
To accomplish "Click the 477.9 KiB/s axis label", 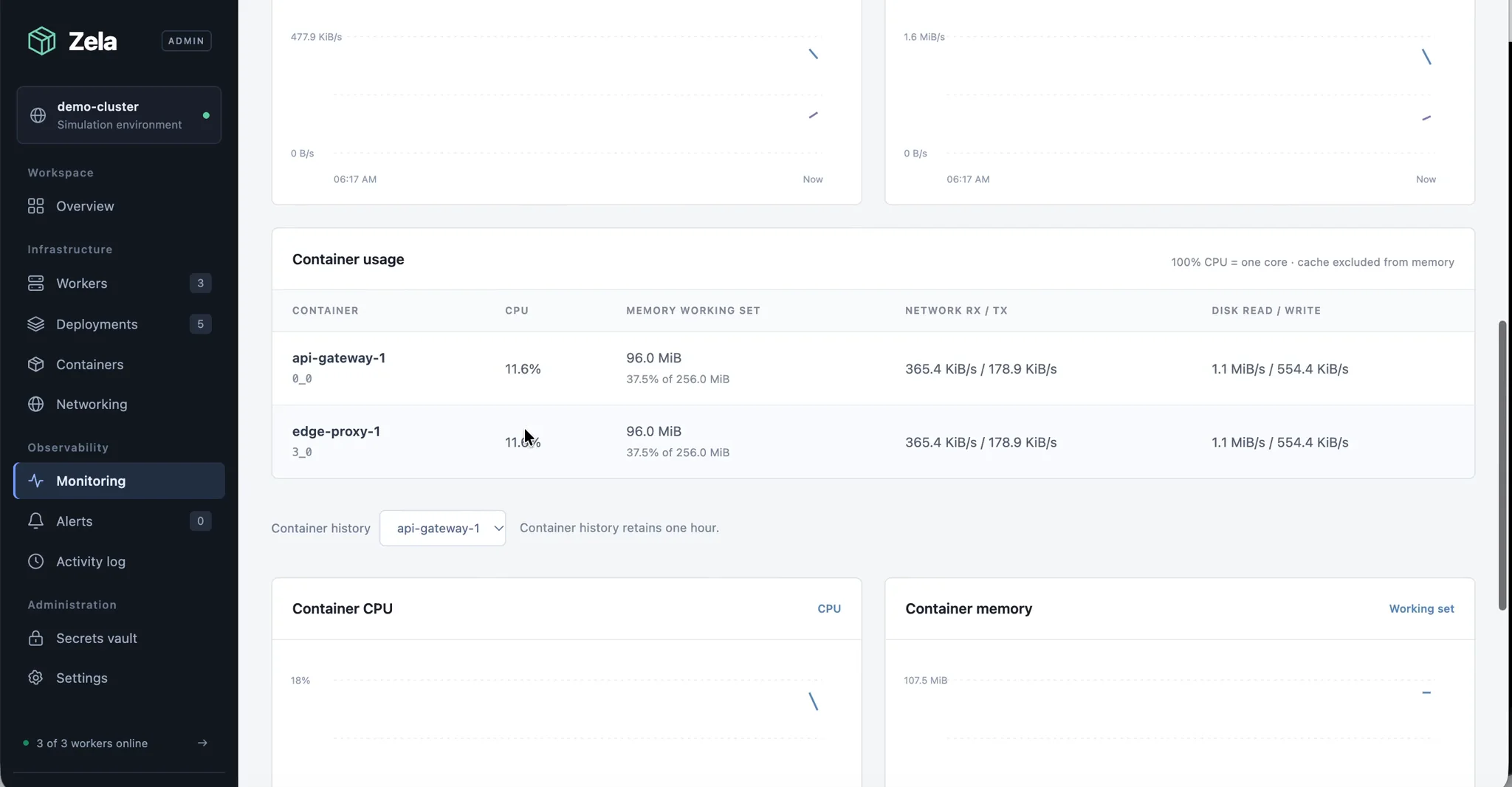I will click(316, 37).
